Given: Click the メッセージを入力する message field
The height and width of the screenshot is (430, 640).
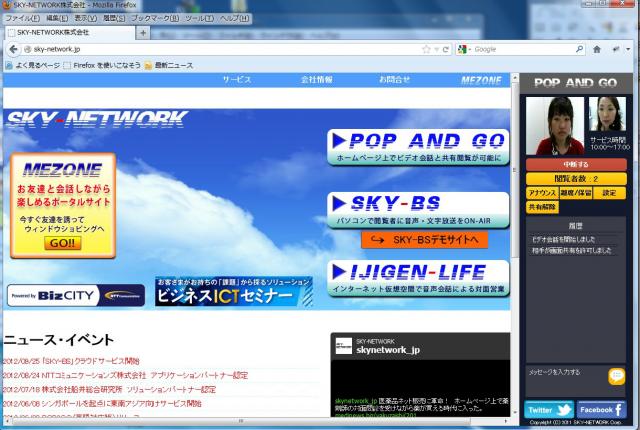Looking at the screenshot, I should coord(567,379).
